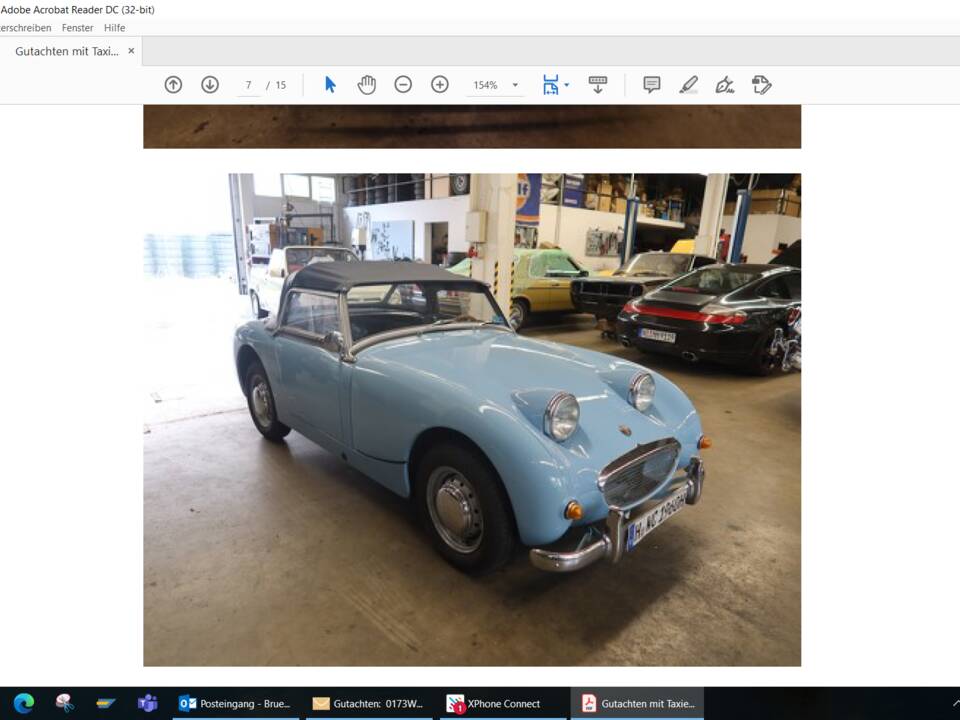Expand the page display options chevron

tap(566, 85)
